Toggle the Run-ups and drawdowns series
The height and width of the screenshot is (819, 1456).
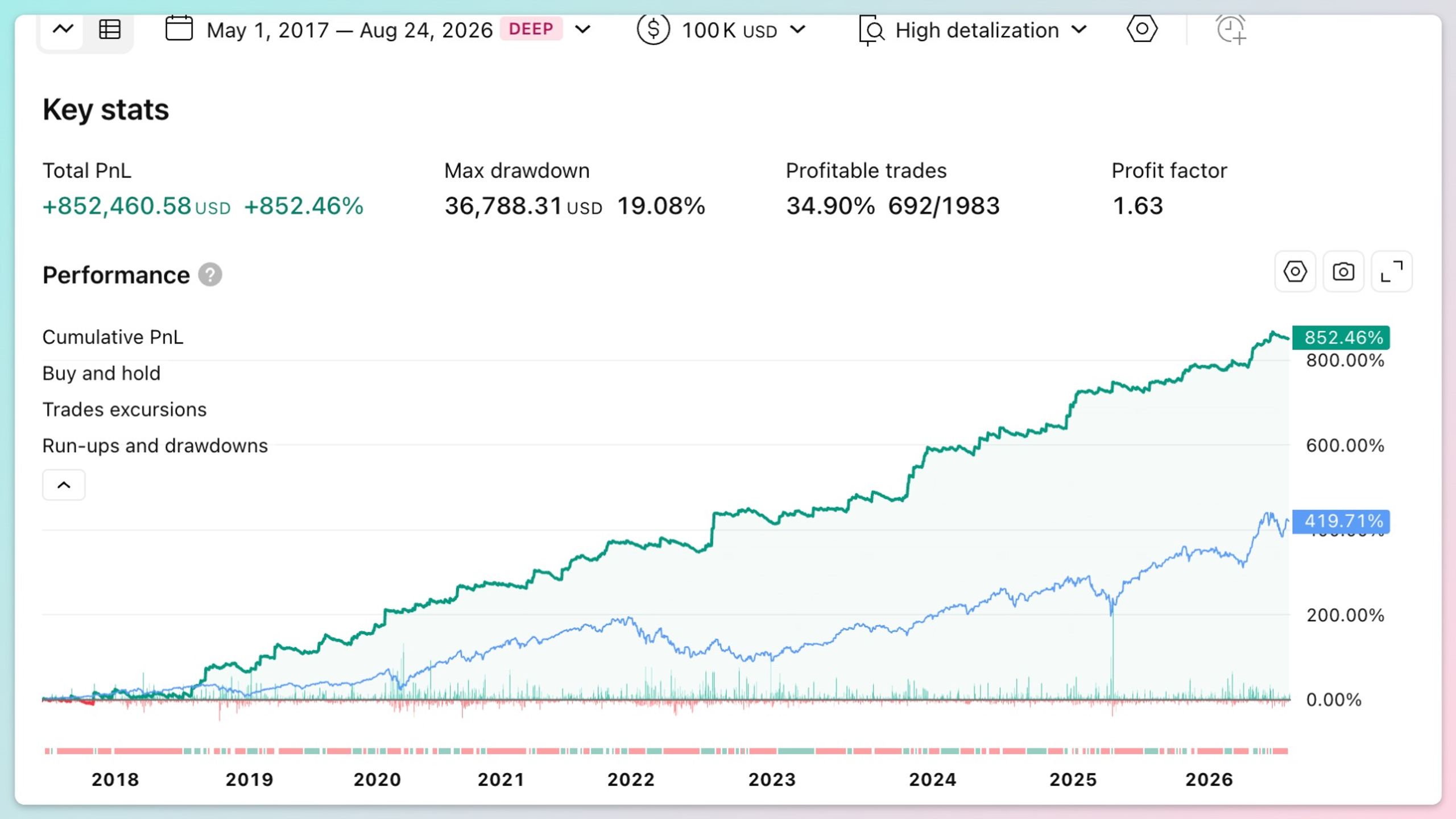click(x=155, y=446)
